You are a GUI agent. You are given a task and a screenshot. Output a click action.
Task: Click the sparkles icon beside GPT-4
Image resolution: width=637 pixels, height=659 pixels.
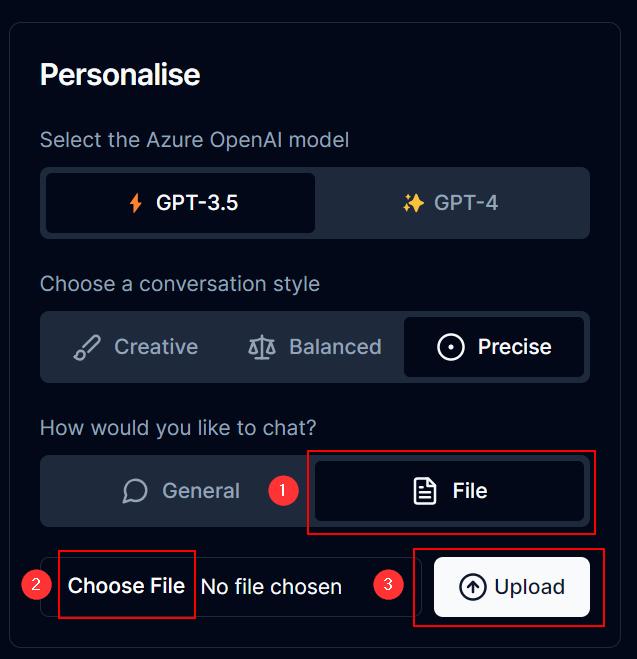[x=413, y=203]
